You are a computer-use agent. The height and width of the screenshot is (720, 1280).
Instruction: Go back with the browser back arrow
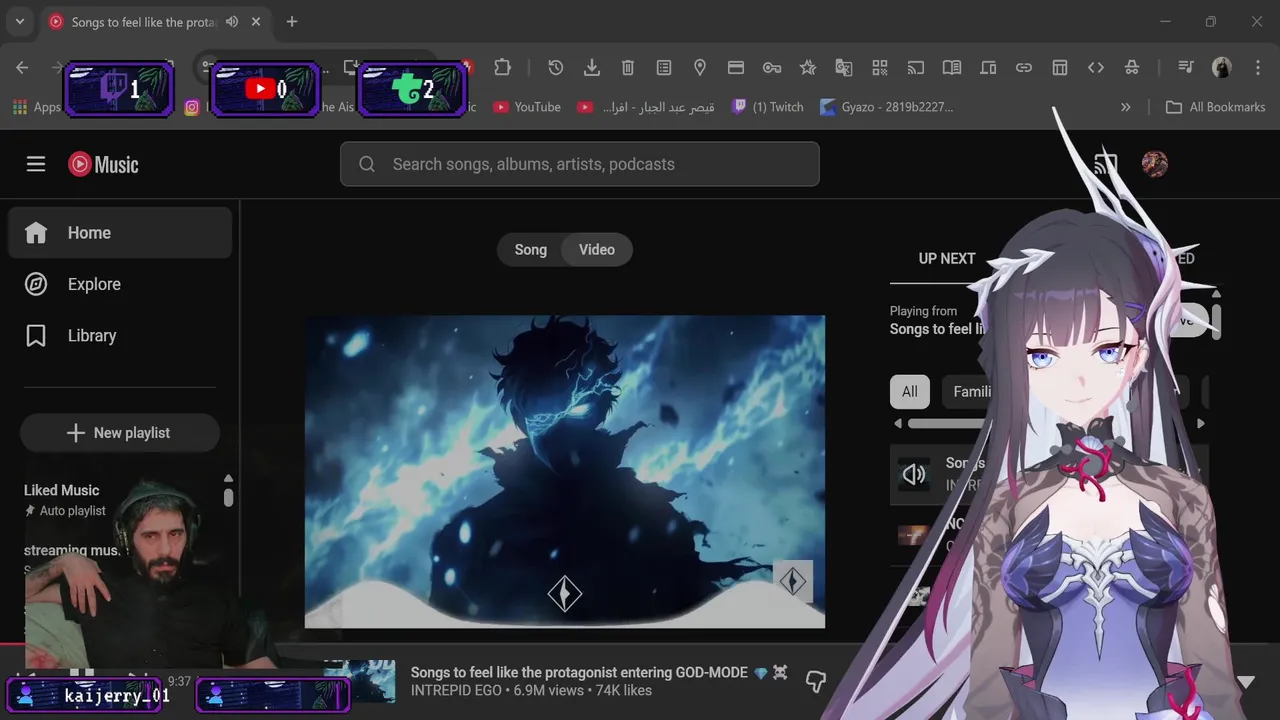22,67
